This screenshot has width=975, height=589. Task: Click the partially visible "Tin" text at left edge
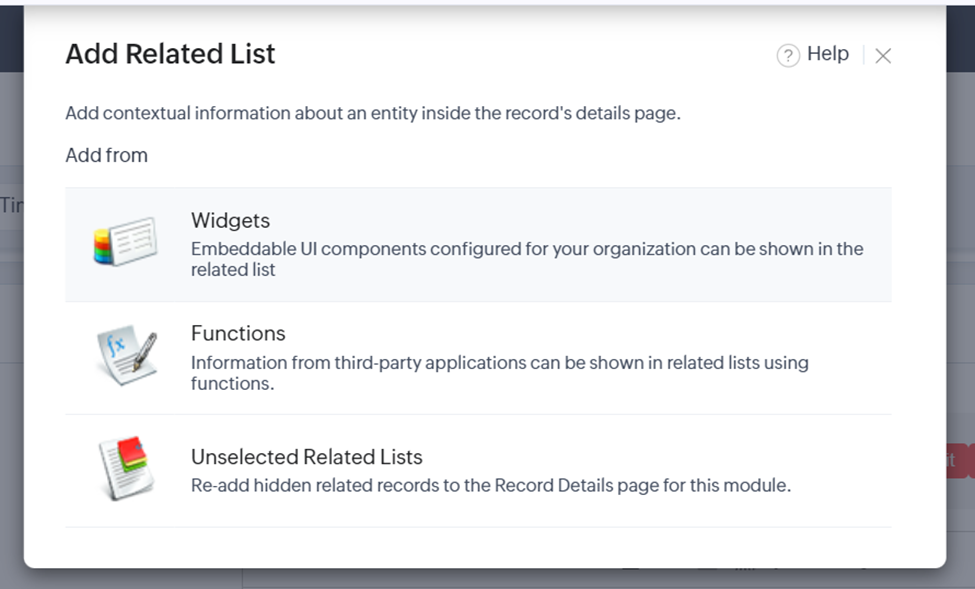point(10,205)
